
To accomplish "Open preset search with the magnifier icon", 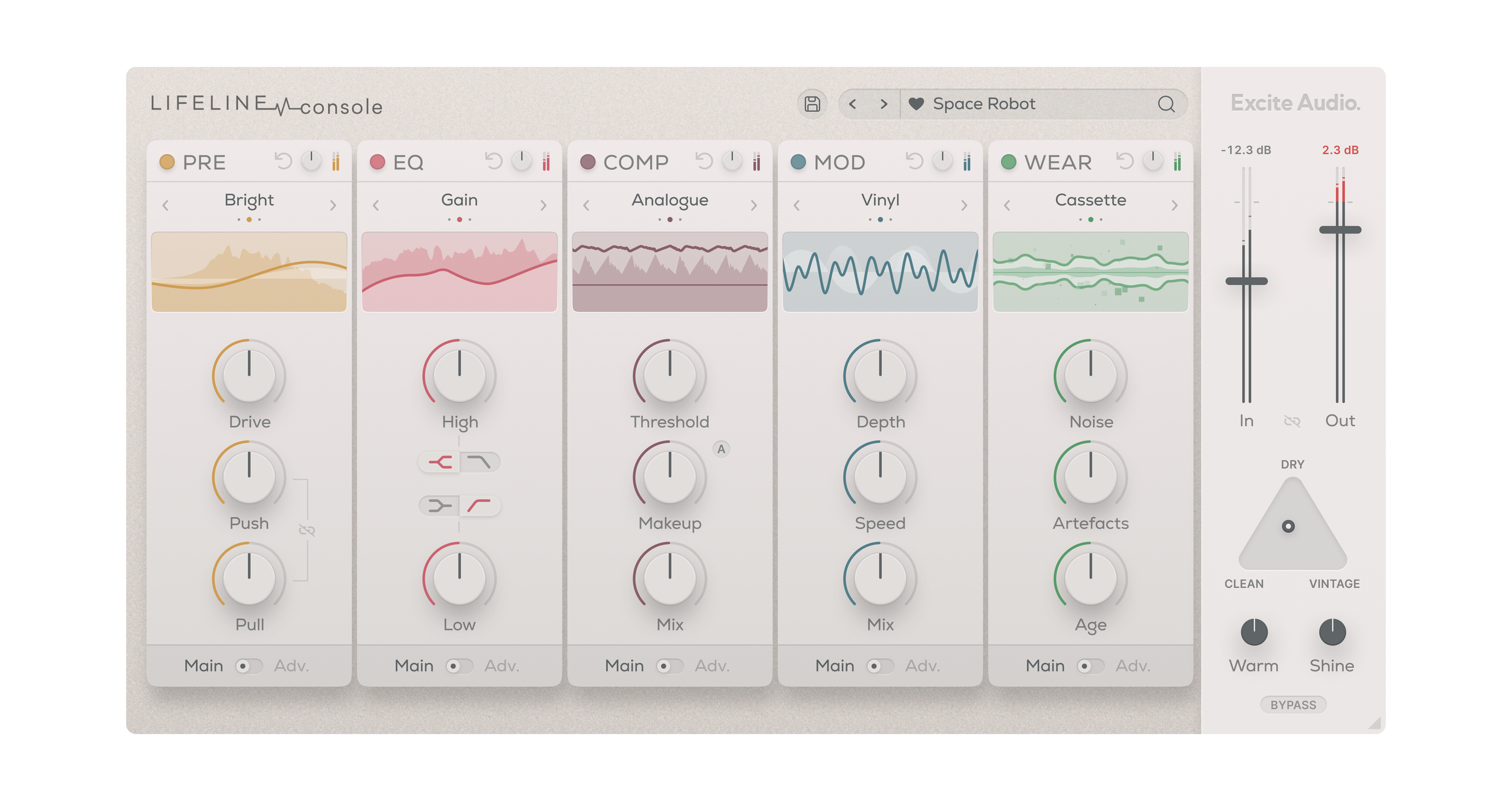I will (x=1166, y=104).
